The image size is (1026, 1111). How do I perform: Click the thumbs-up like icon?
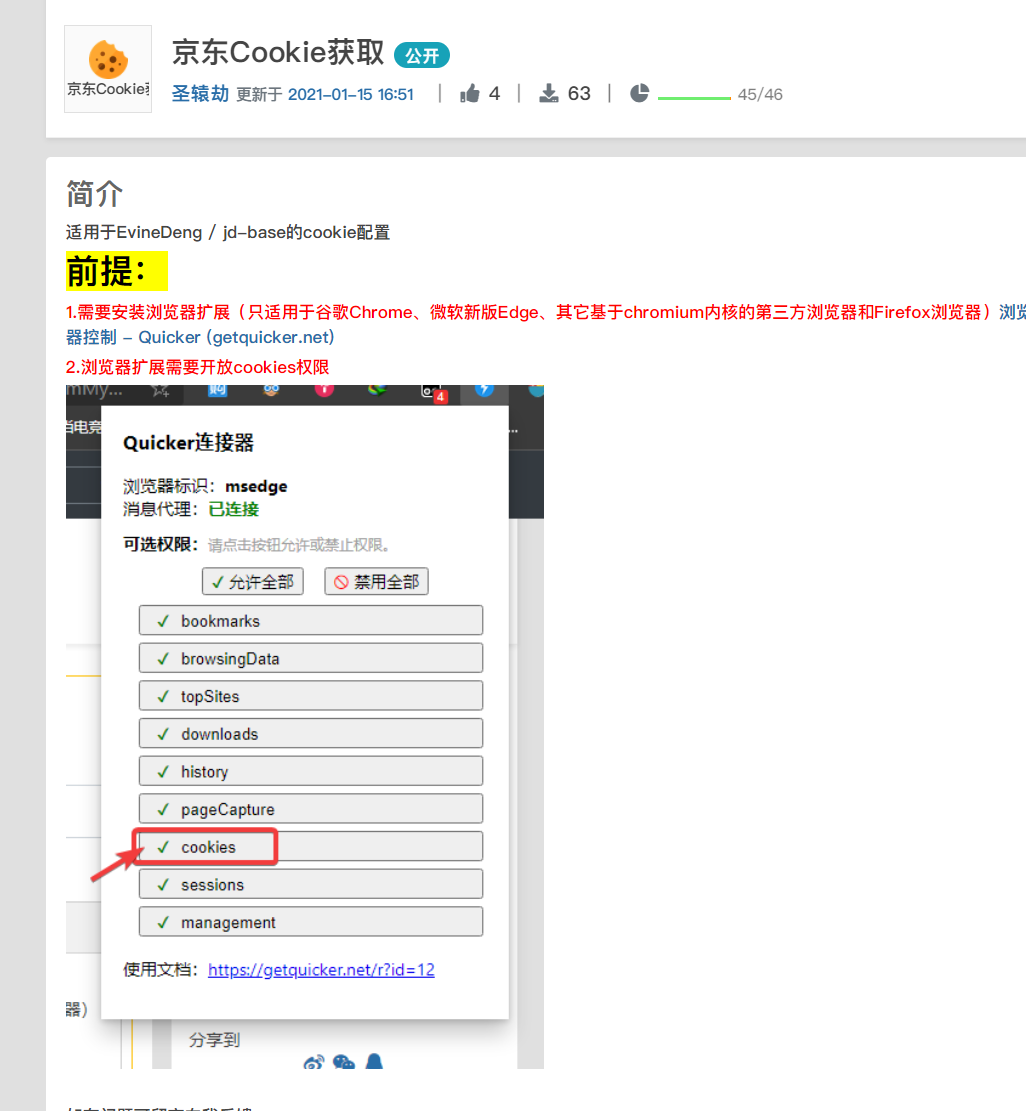click(470, 94)
